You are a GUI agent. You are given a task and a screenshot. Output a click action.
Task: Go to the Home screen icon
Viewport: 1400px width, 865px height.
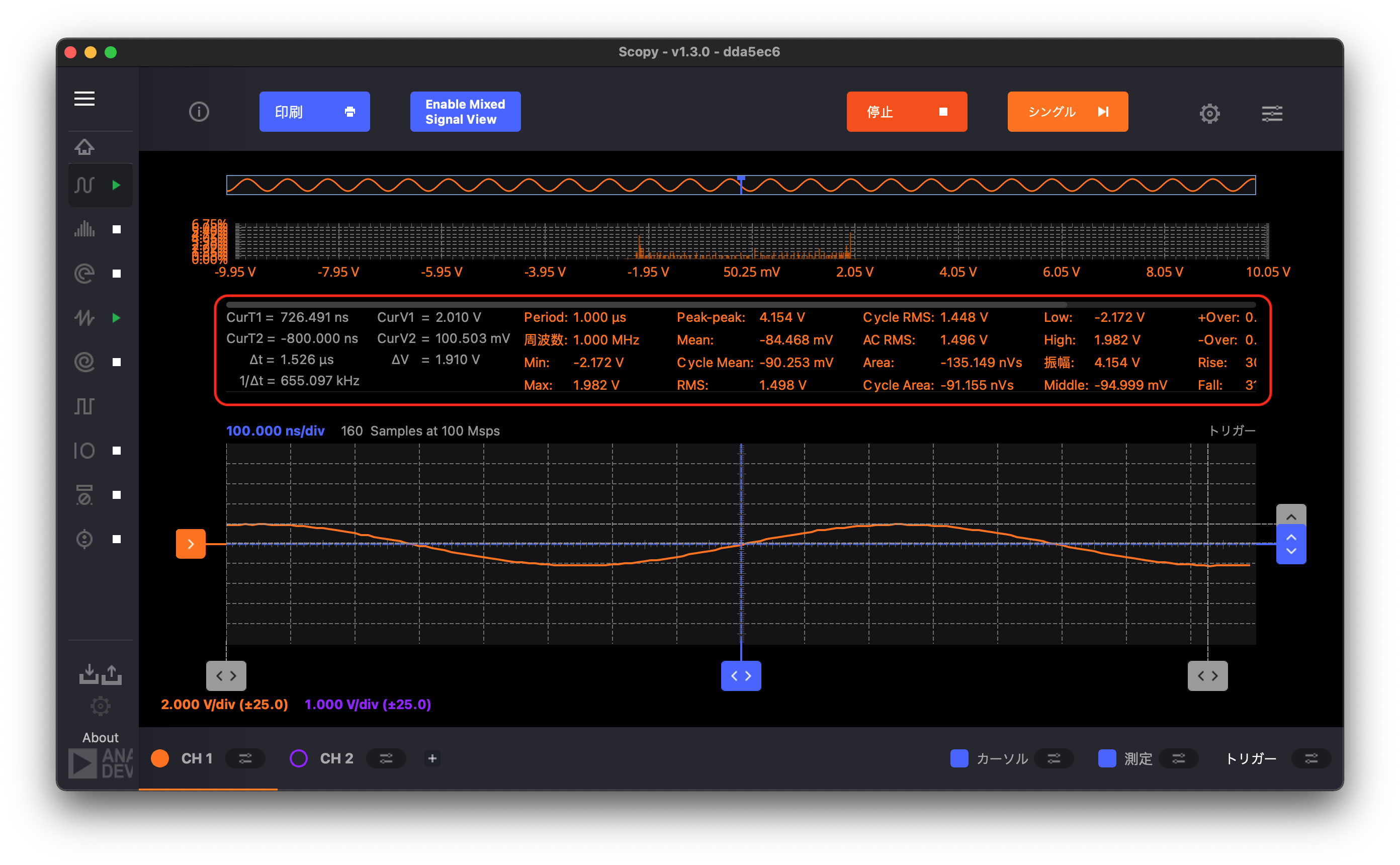[x=84, y=147]
